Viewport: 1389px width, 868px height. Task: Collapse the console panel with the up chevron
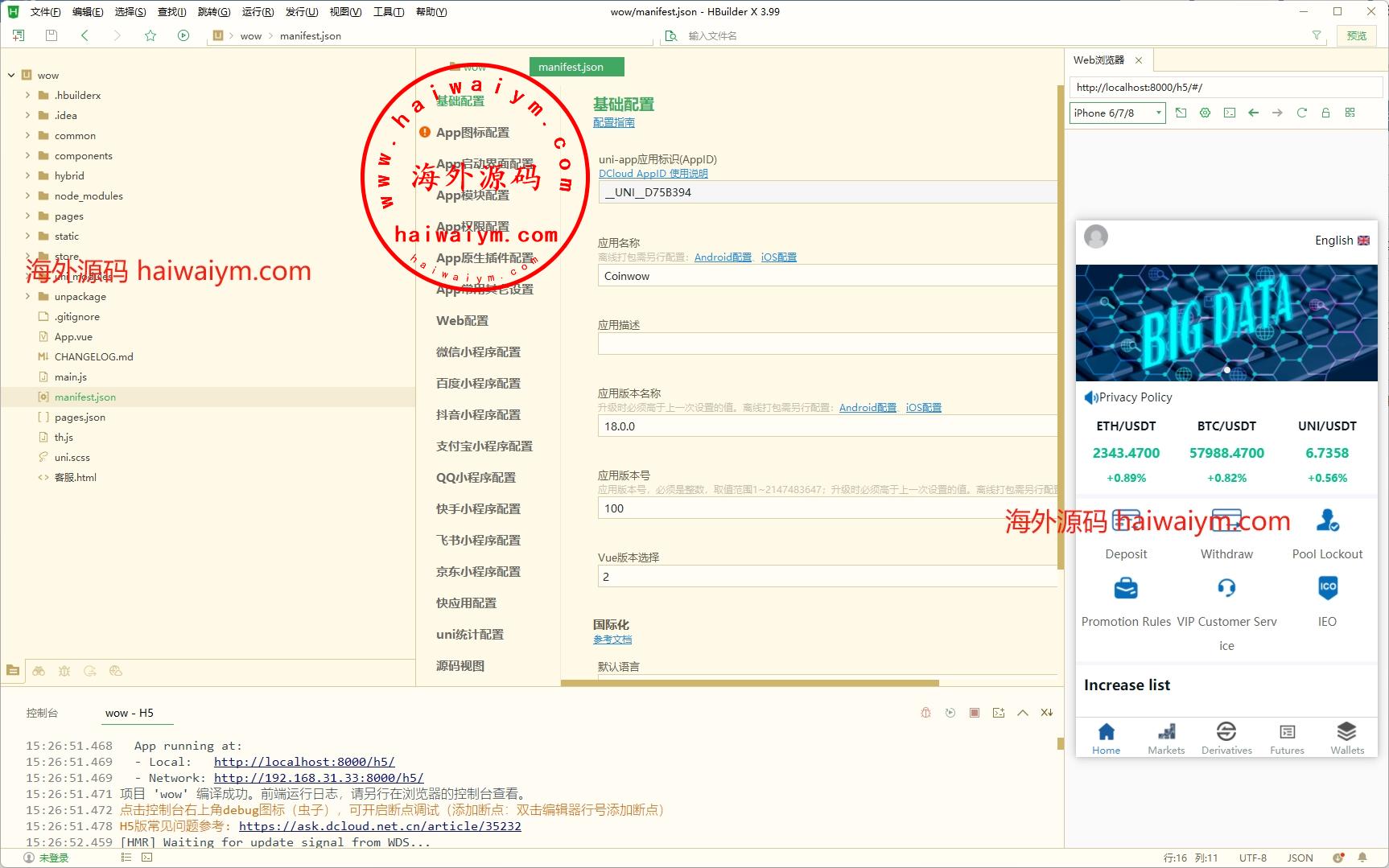pos(1023,713)
